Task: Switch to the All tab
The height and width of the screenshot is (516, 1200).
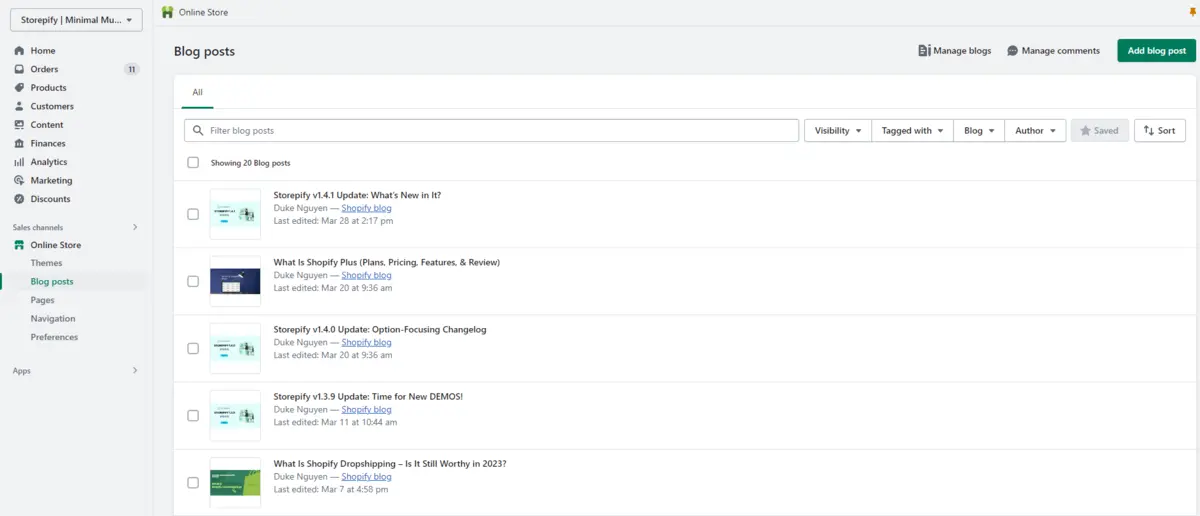Action: pos(197,92)
